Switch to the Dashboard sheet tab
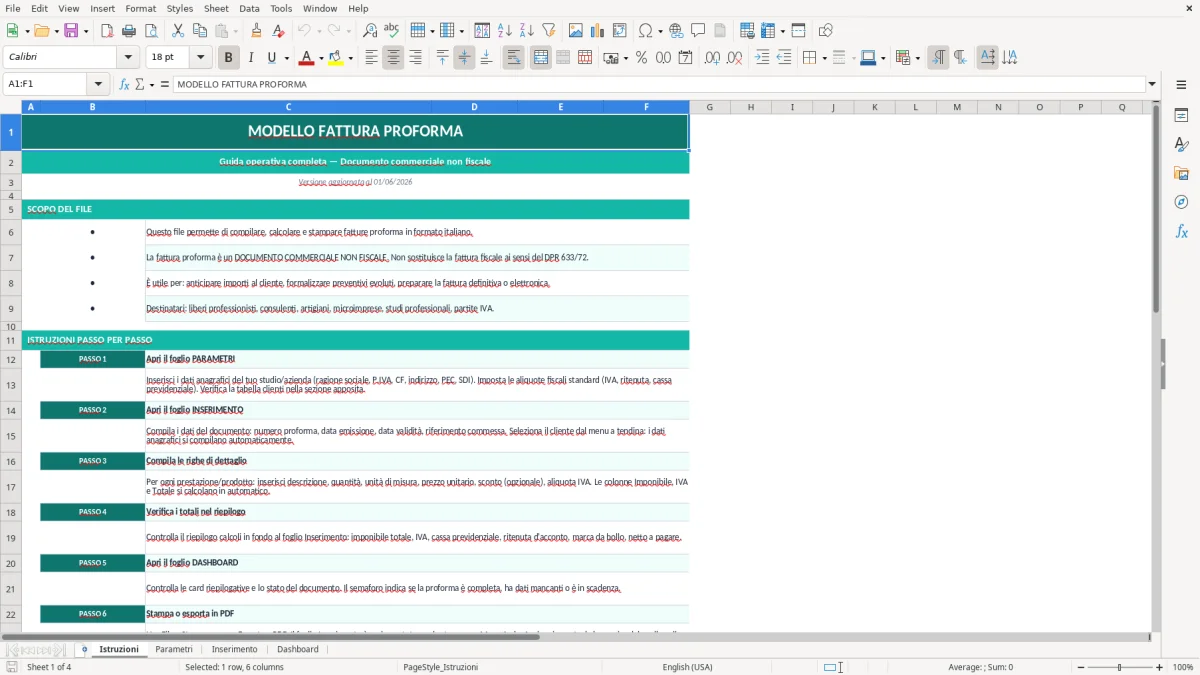 [x=298, y=649]
